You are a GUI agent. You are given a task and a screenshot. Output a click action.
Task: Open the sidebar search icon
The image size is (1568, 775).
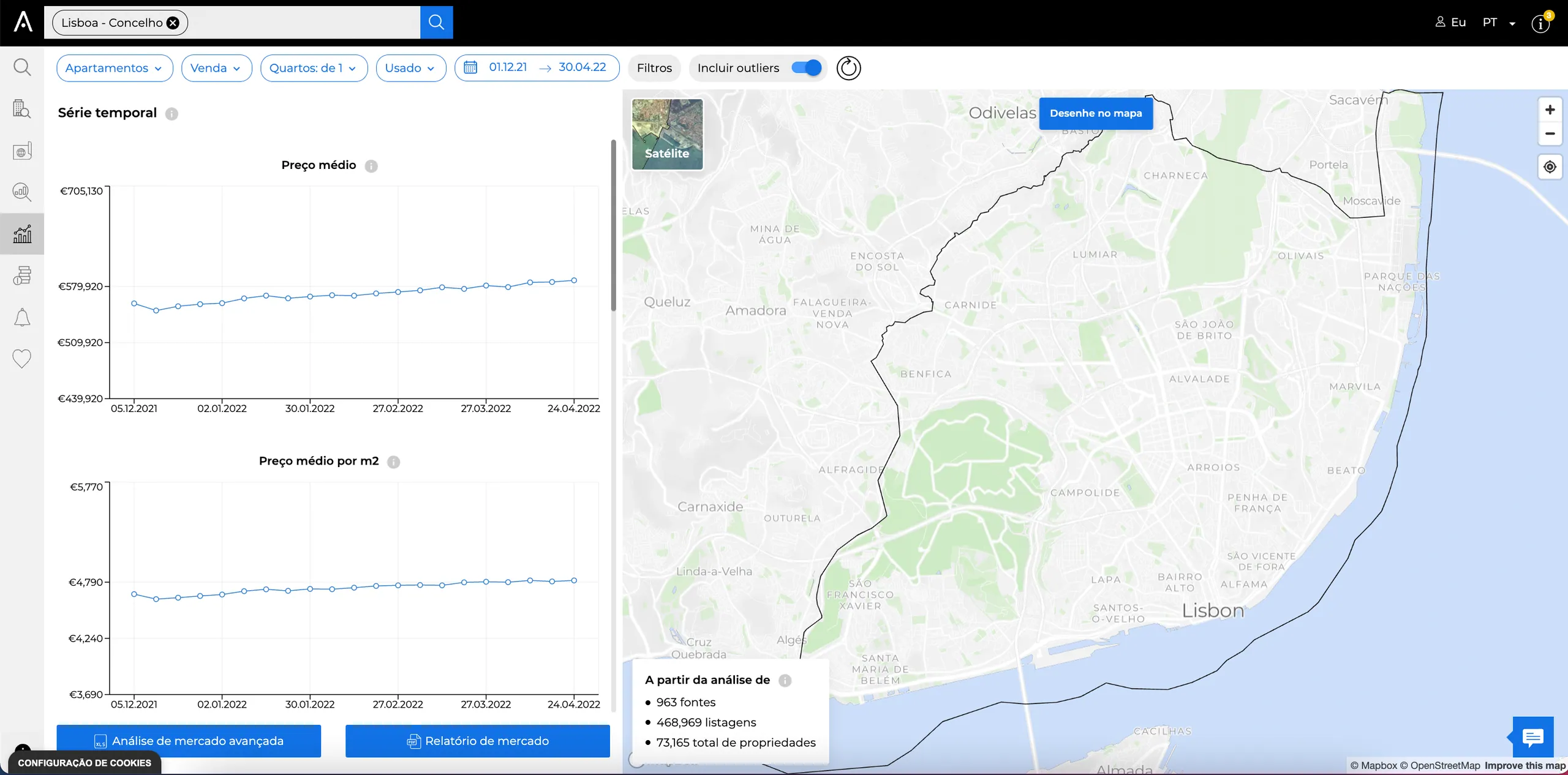22,67
